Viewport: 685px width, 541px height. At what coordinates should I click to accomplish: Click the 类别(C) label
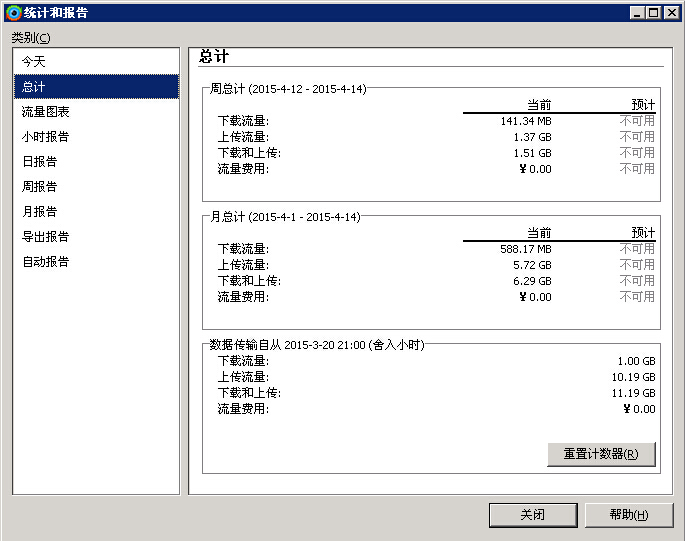tap(31, 38)
